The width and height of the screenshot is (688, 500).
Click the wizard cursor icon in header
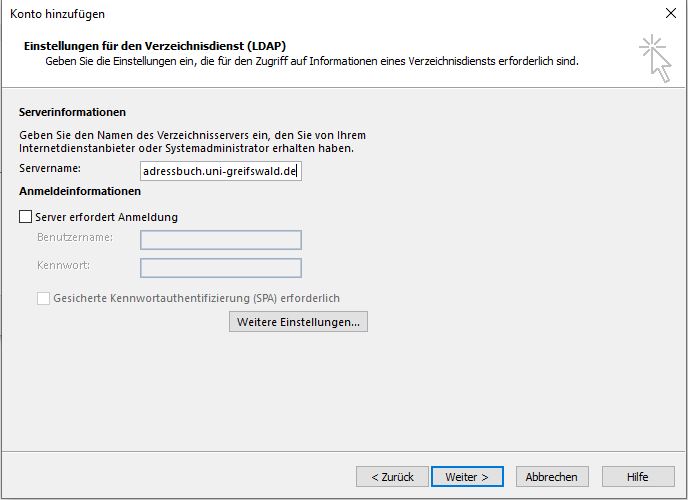click(655, 56)
